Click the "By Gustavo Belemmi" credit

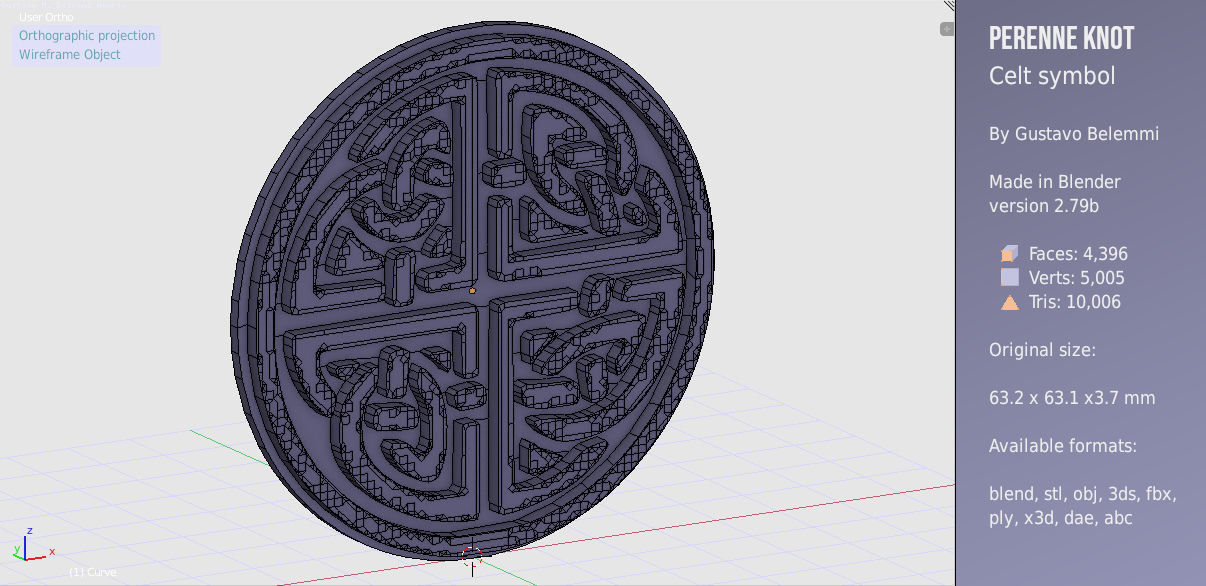tap(1074, 134)
